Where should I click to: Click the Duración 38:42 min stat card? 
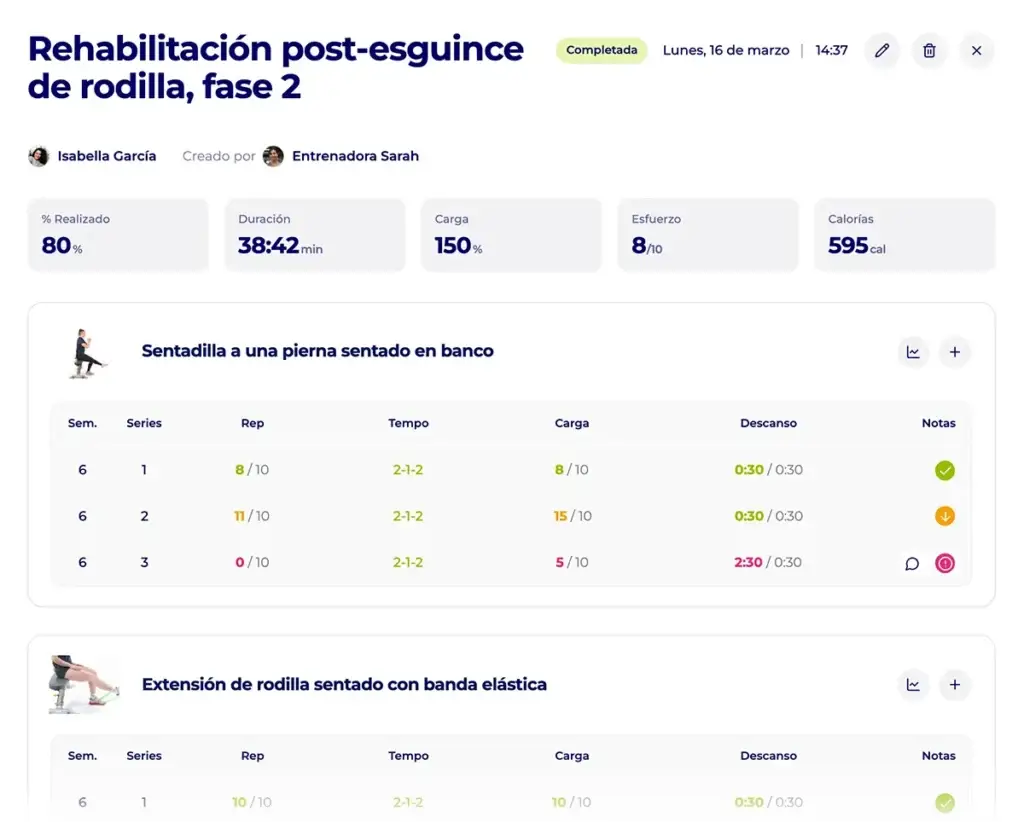tap(315, 235)
